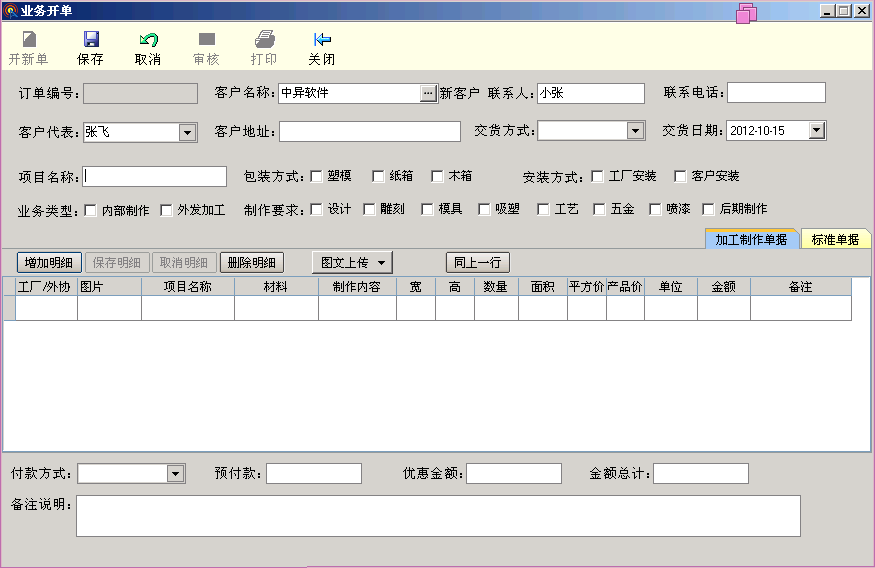The image size is (875, 568).
Task: Tick the 内部制作 business type checkbox
Action: 91,210
